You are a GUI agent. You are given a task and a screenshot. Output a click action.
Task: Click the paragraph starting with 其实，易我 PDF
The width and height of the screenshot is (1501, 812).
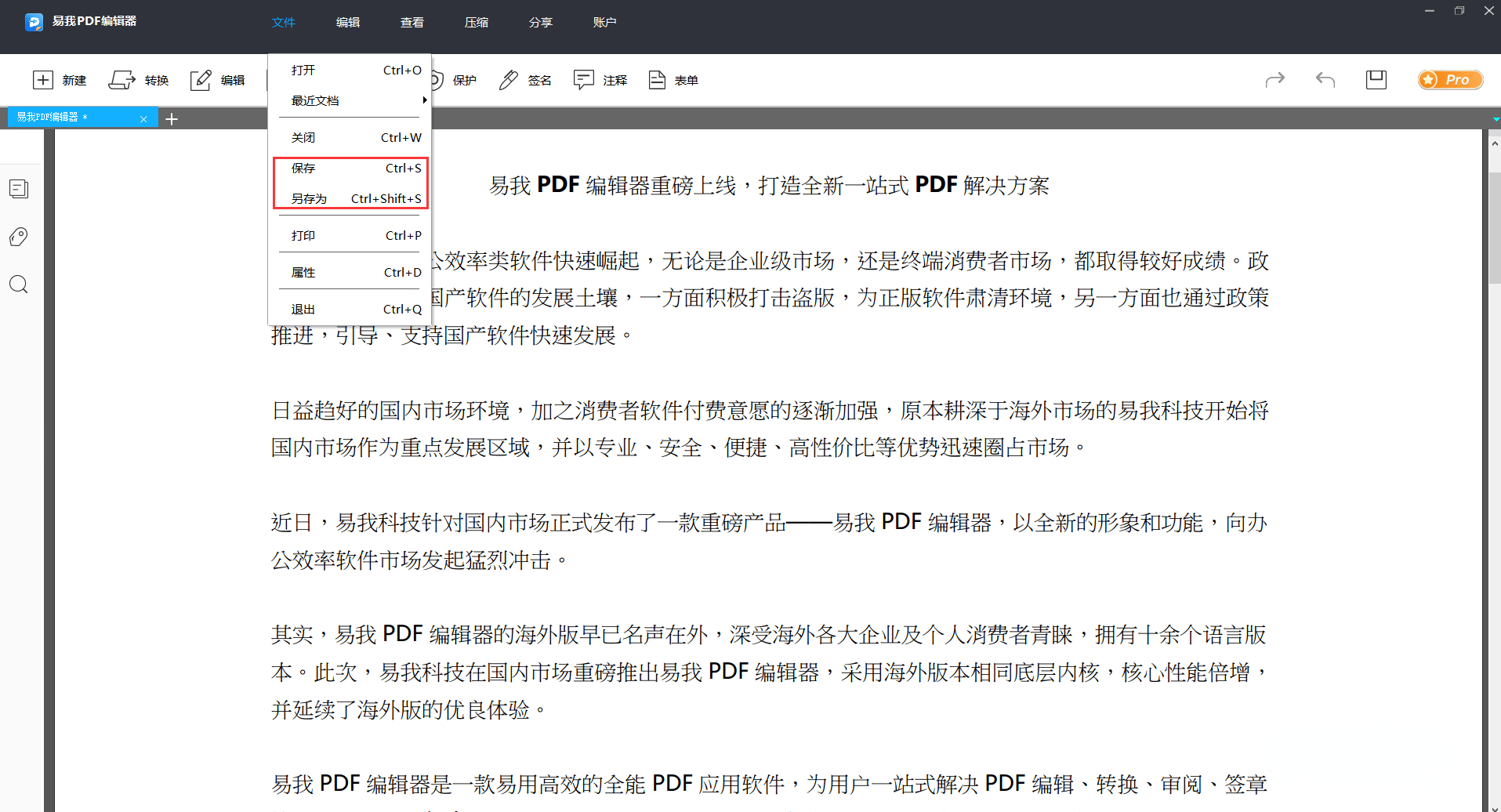point(770,672)
